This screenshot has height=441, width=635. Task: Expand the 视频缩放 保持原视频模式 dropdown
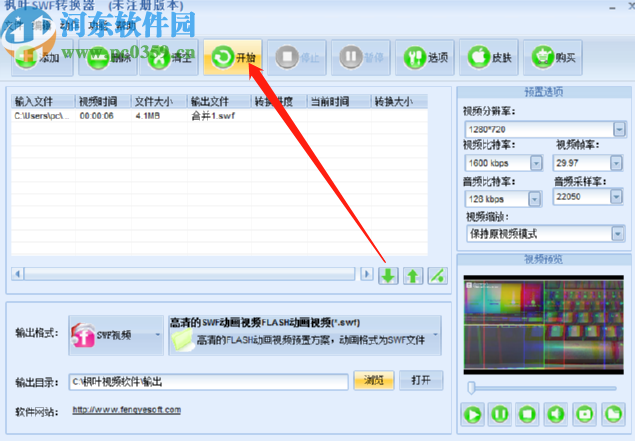[x=618, y=234]
